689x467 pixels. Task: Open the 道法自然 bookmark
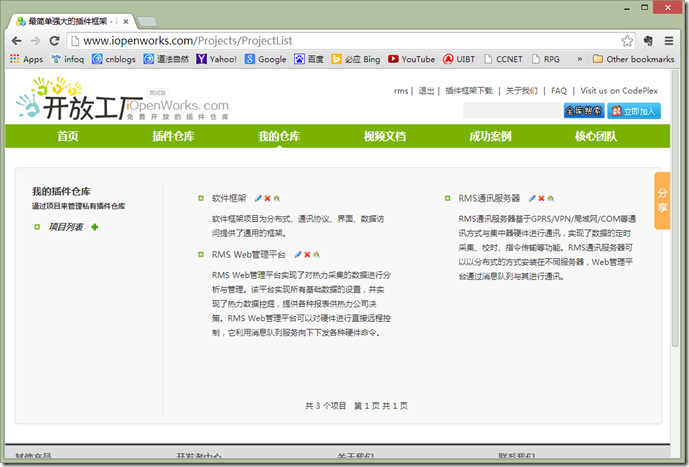click(x=167, y=59)
